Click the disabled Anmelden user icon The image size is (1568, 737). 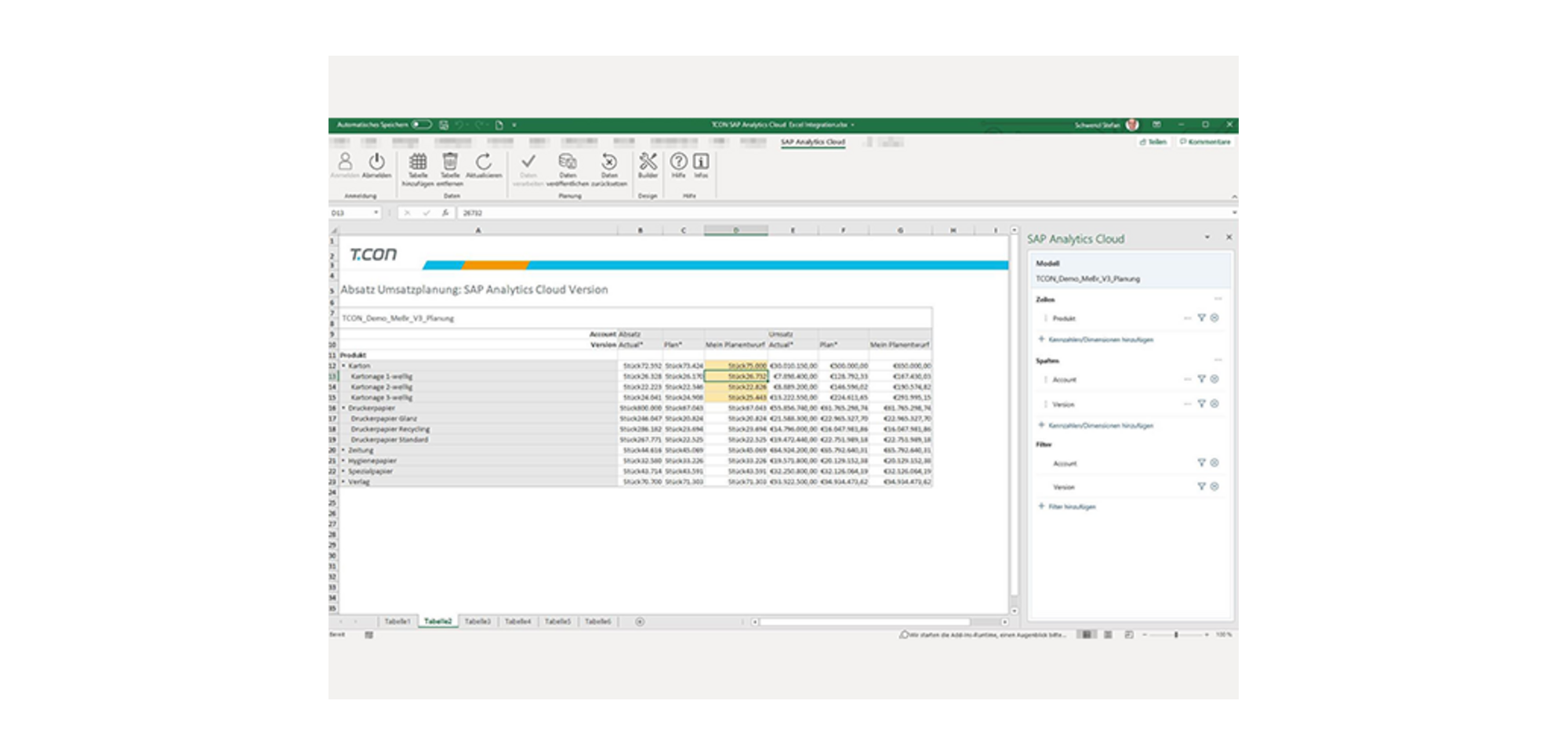[345, 161]
